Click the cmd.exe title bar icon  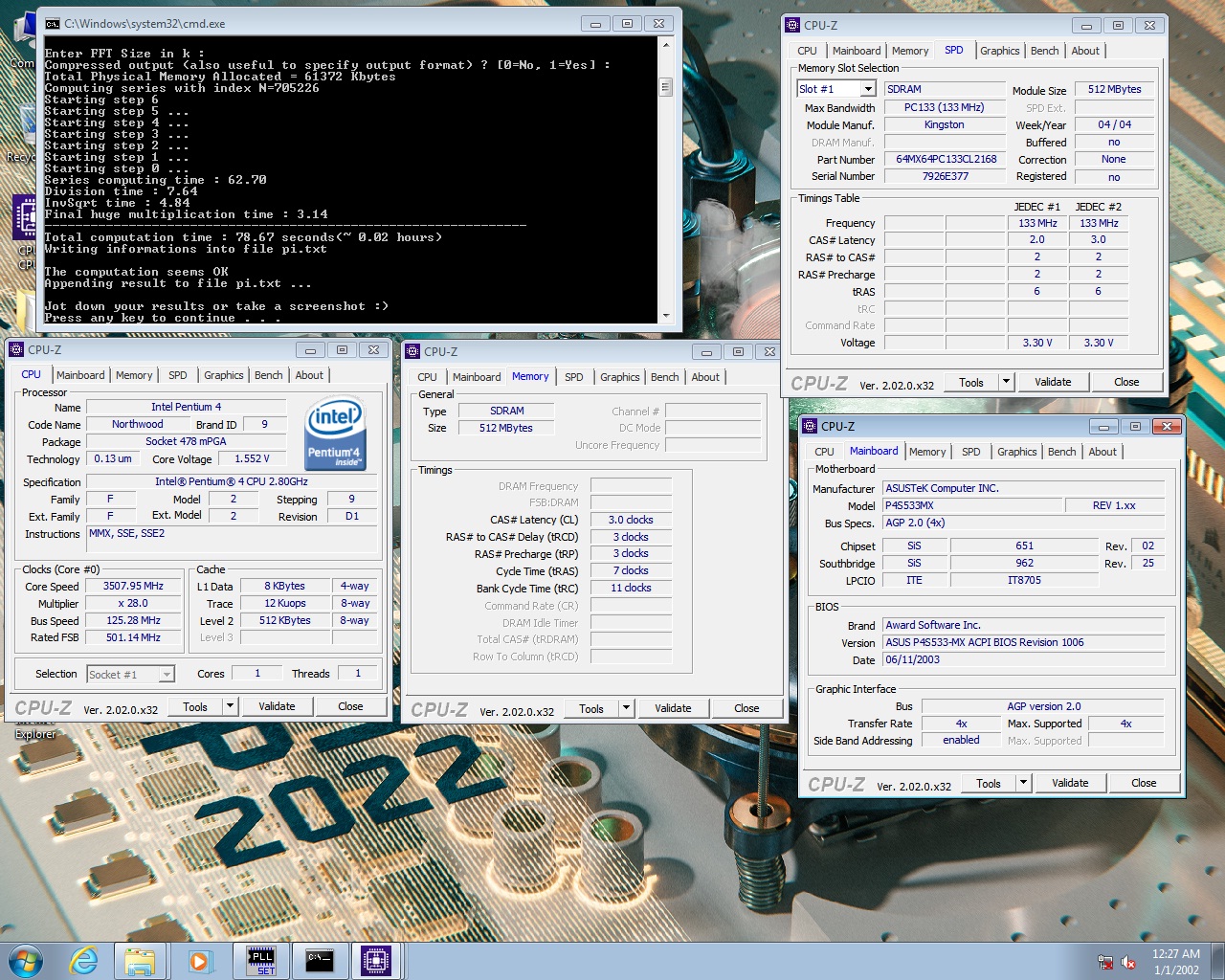(53, 23)
